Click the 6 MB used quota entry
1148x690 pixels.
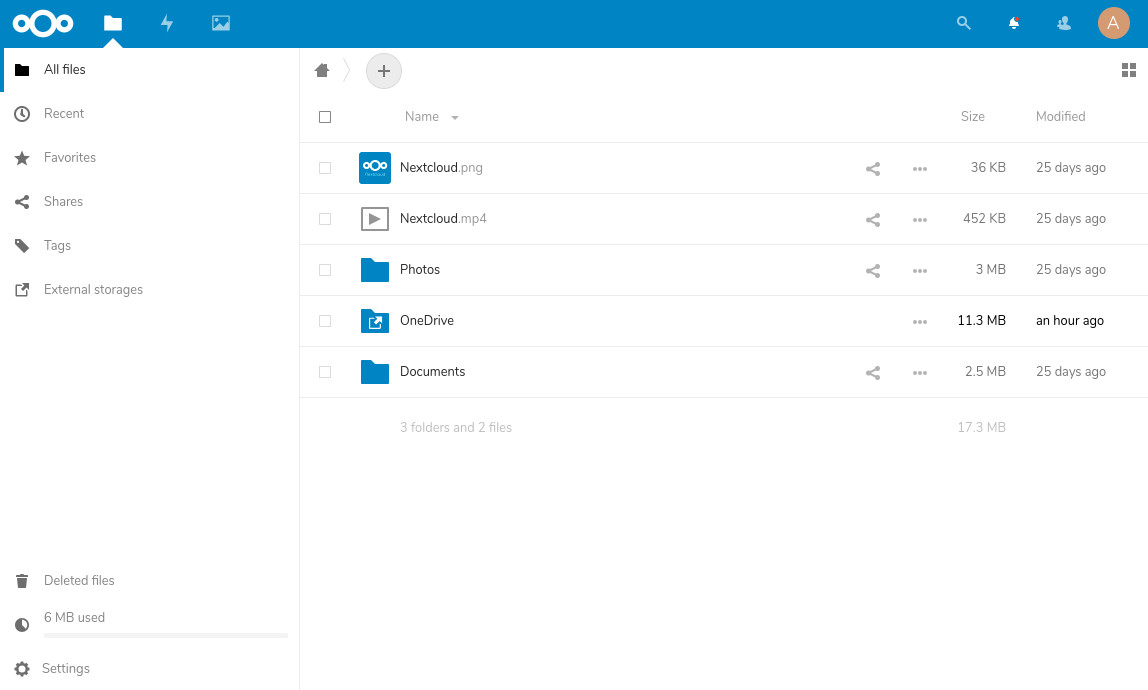[75, 617]
